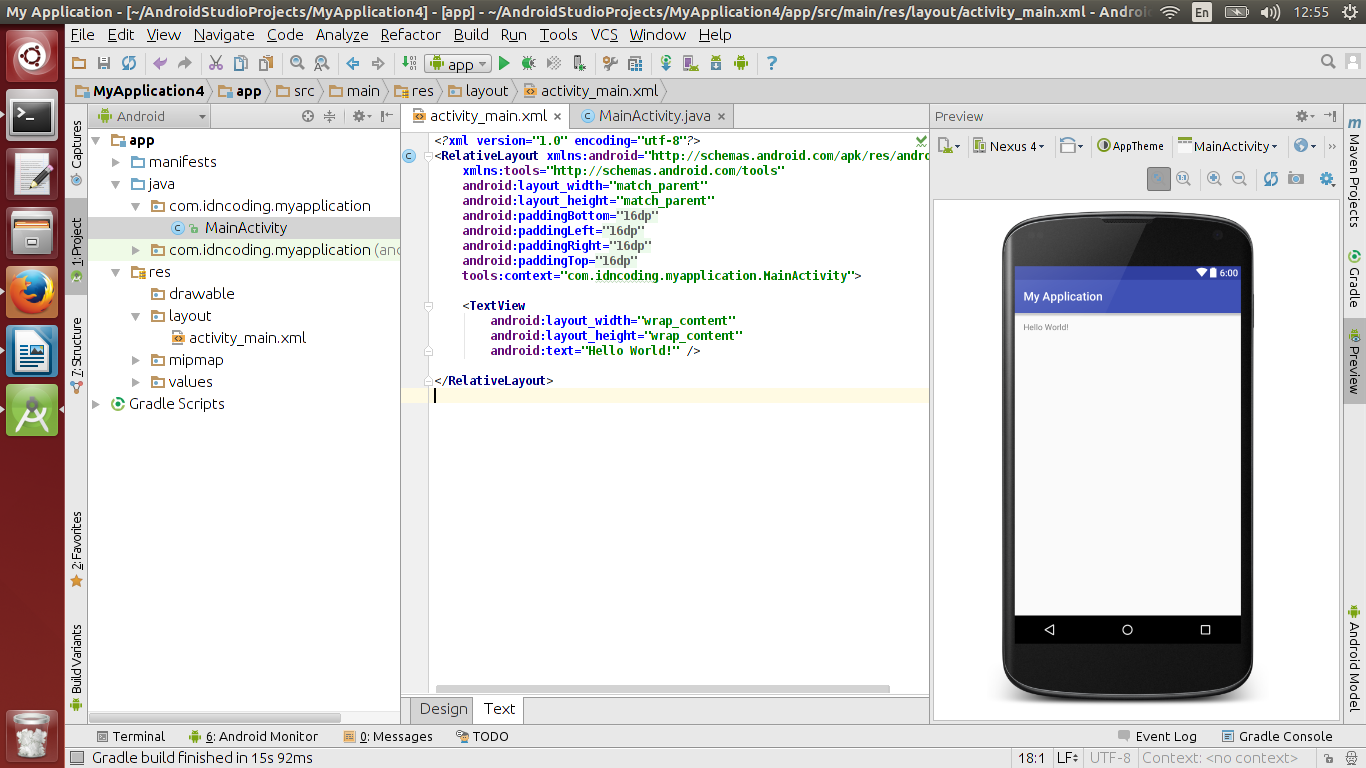Click Collapse All icon in Project panel
1366x768 pixels.
coord(330,116)
